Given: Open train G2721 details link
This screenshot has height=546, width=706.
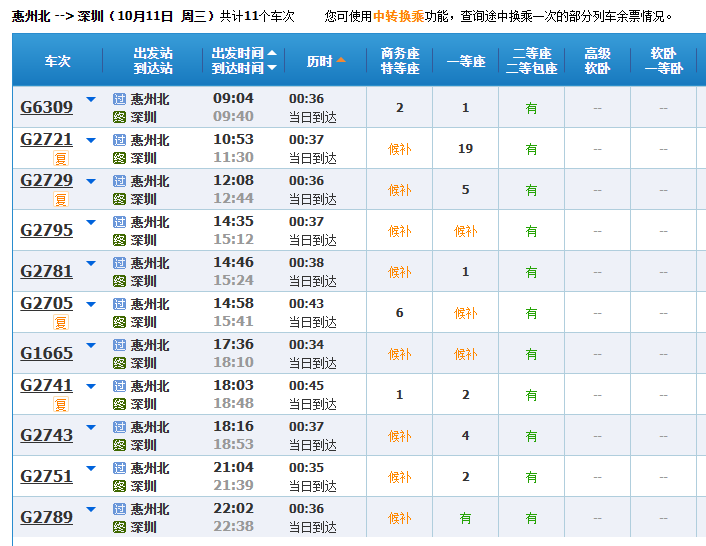Looking at the screenshot, I should tap(46, 140).
